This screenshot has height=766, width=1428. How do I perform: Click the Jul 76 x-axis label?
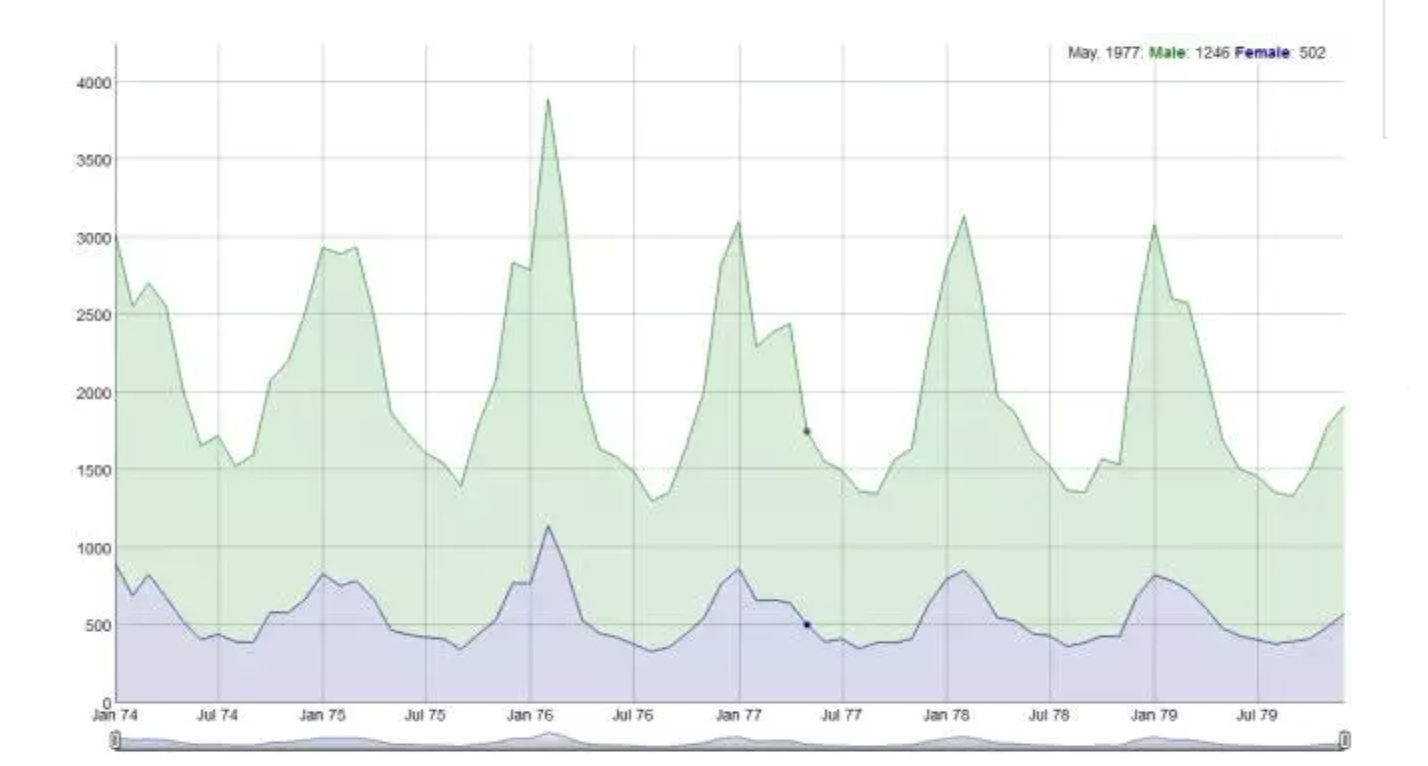633,716
